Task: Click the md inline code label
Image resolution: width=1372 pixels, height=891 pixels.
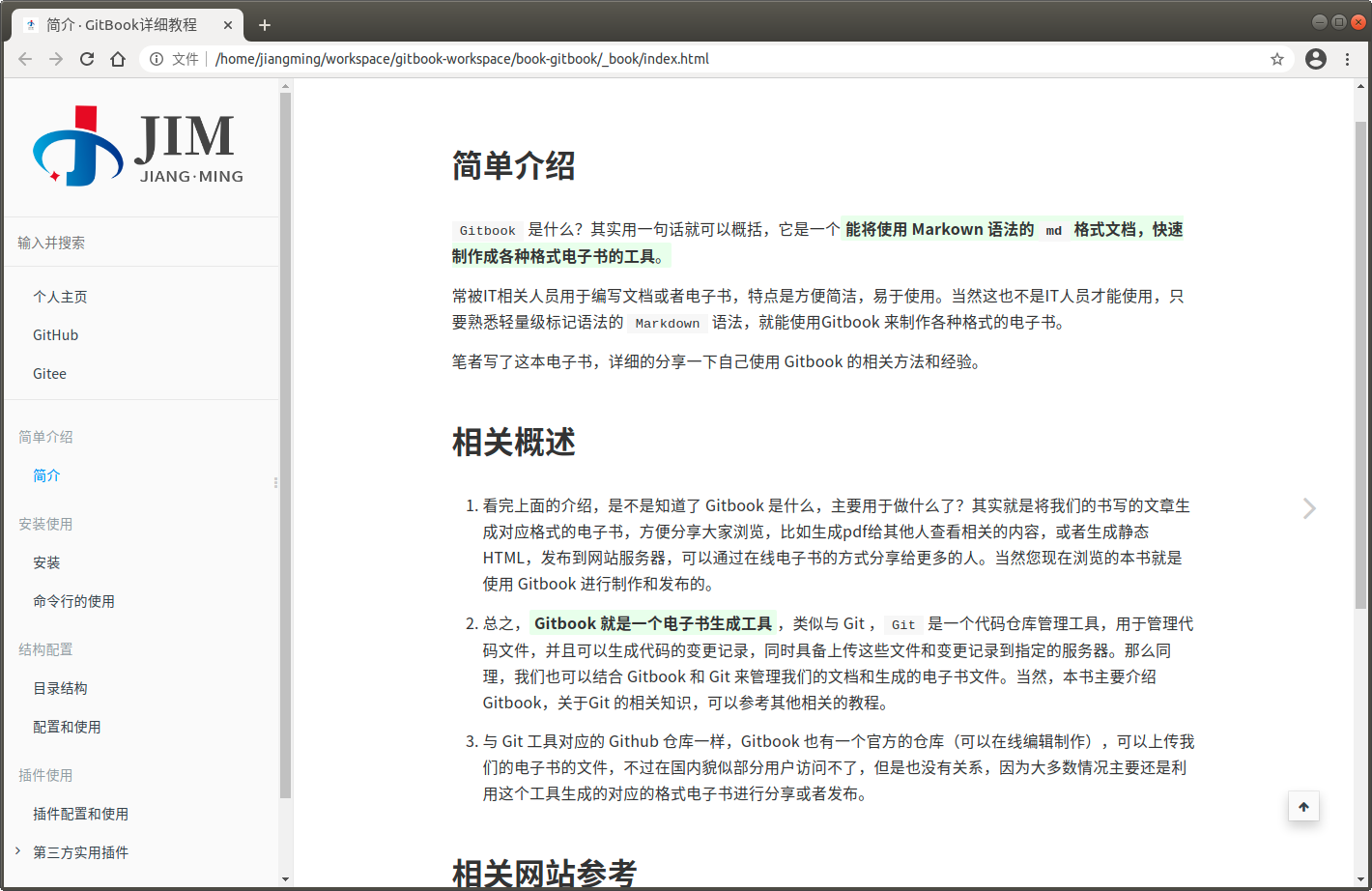Action: [x=1054, y=231]
